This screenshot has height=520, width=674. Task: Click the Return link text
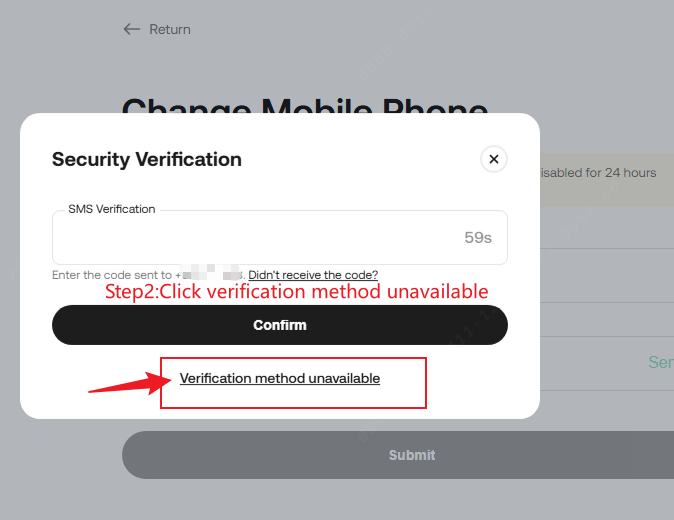pyautogui.click(x=170, y=29)
